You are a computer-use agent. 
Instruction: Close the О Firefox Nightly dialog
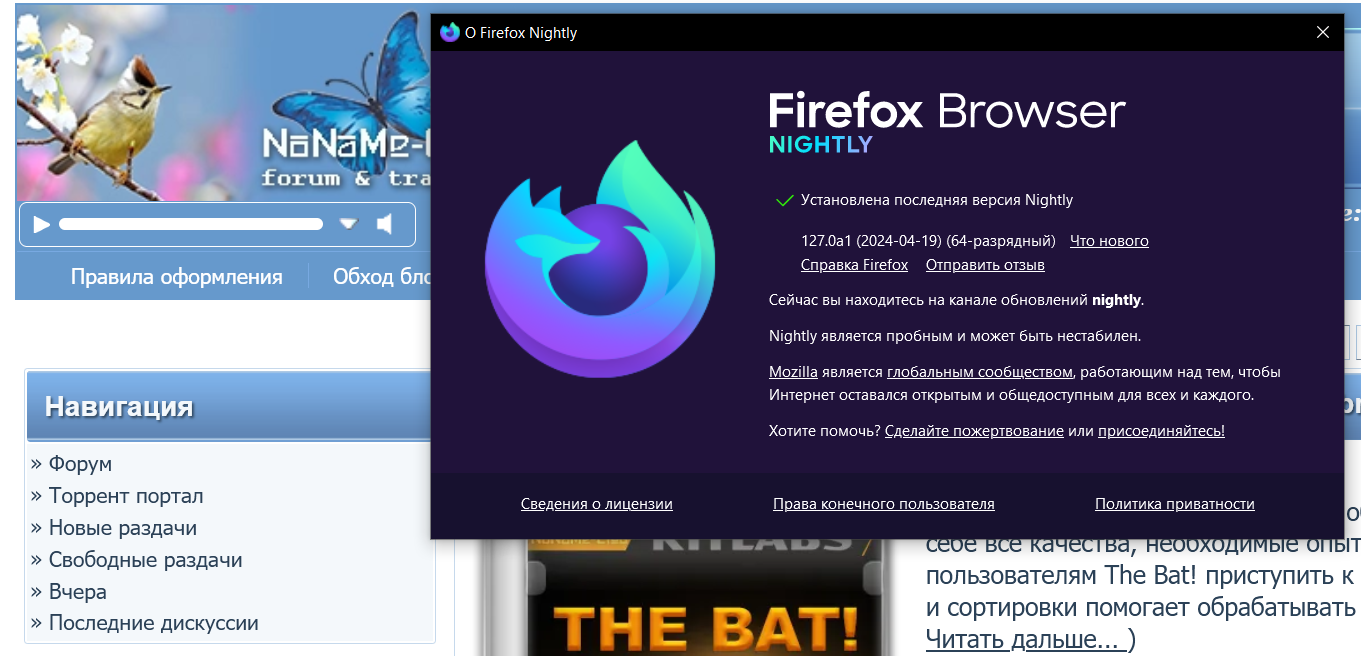[1323, 32]
